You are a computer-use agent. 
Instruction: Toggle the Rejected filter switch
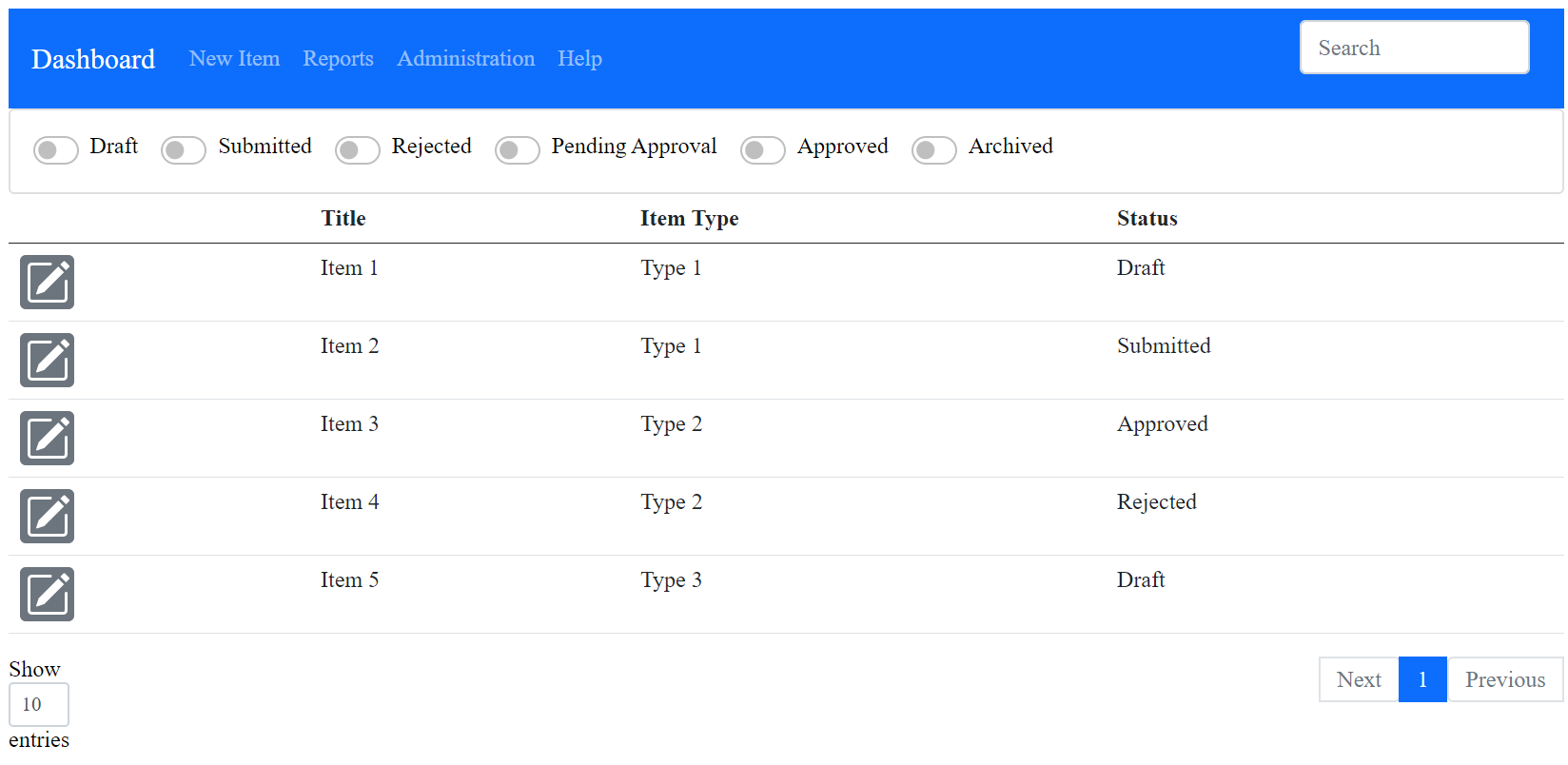358,150
